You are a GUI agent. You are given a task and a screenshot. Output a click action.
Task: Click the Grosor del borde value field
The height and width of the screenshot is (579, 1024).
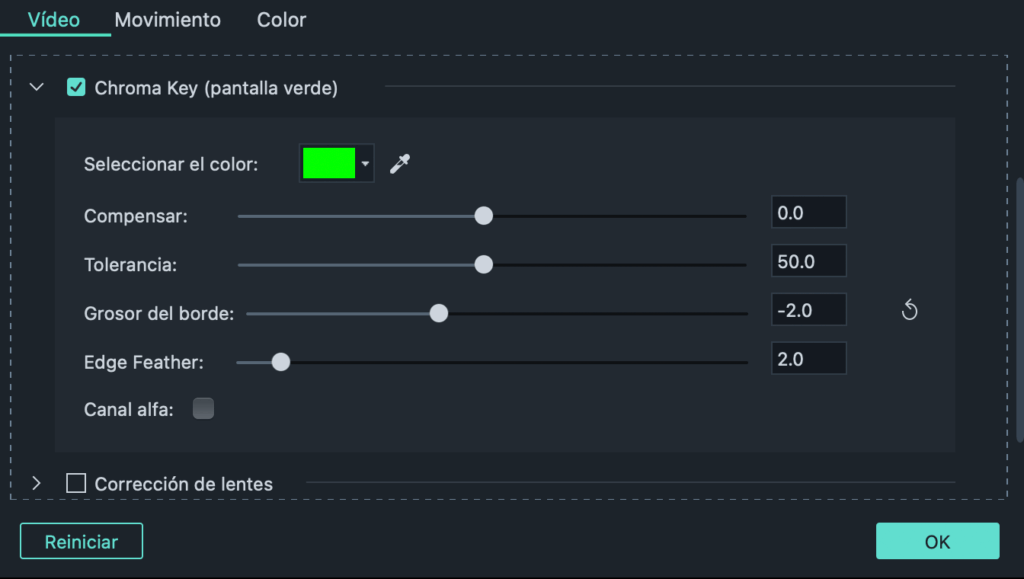[x=808, y=309]
